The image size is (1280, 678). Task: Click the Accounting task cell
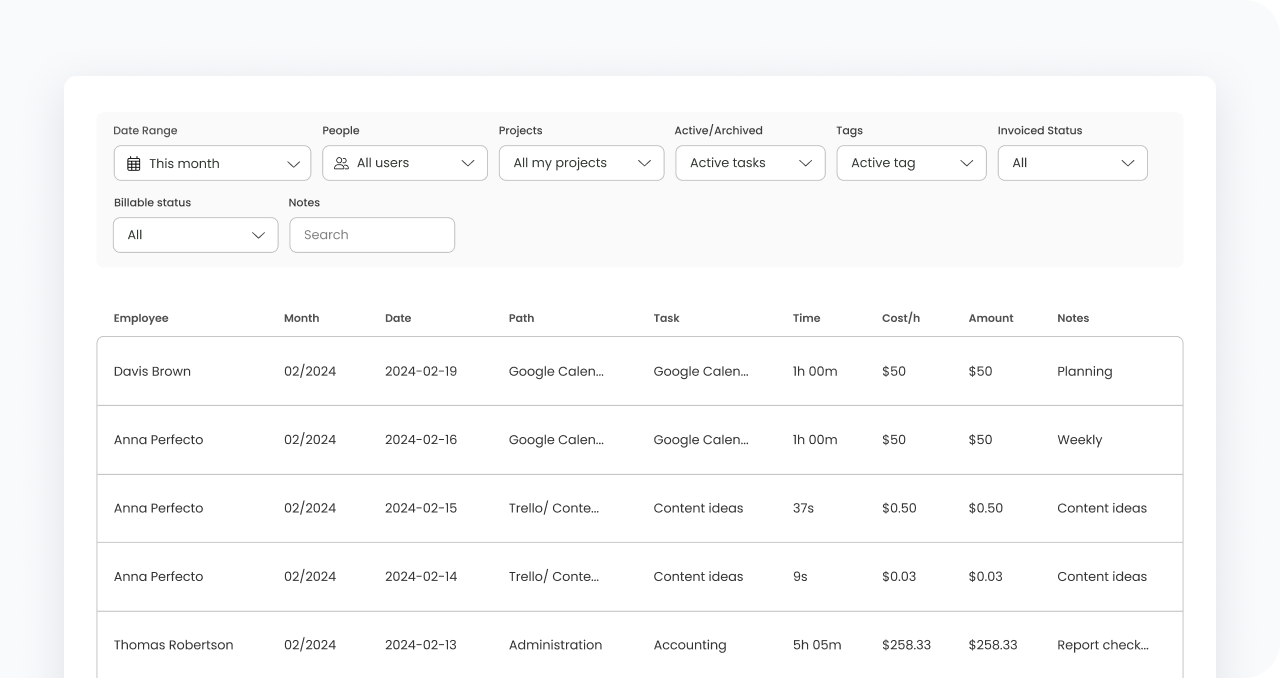tap(690, 645)
